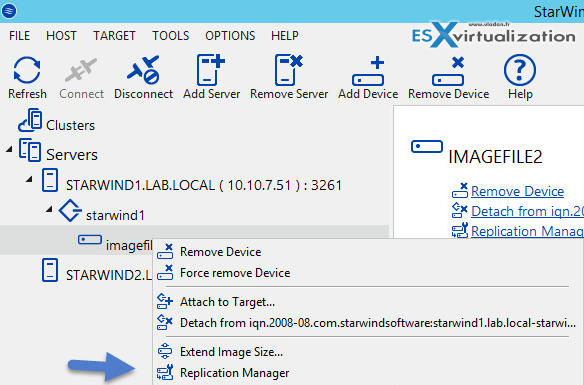Viewport: 584px width, 385px height.
Task: Open the TARGET menu
Action: (114, 35)
